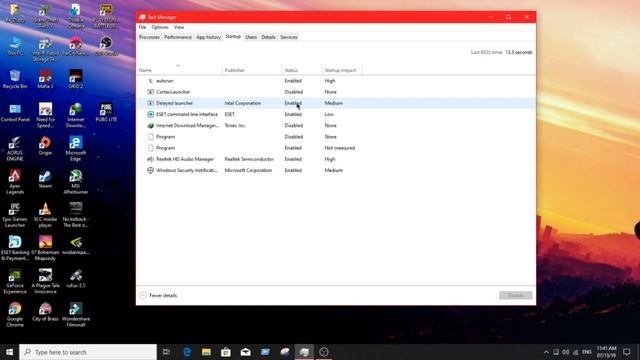Open the VLC media player shortcut
This screenshot has width=640, height=360.
[45, 216]
